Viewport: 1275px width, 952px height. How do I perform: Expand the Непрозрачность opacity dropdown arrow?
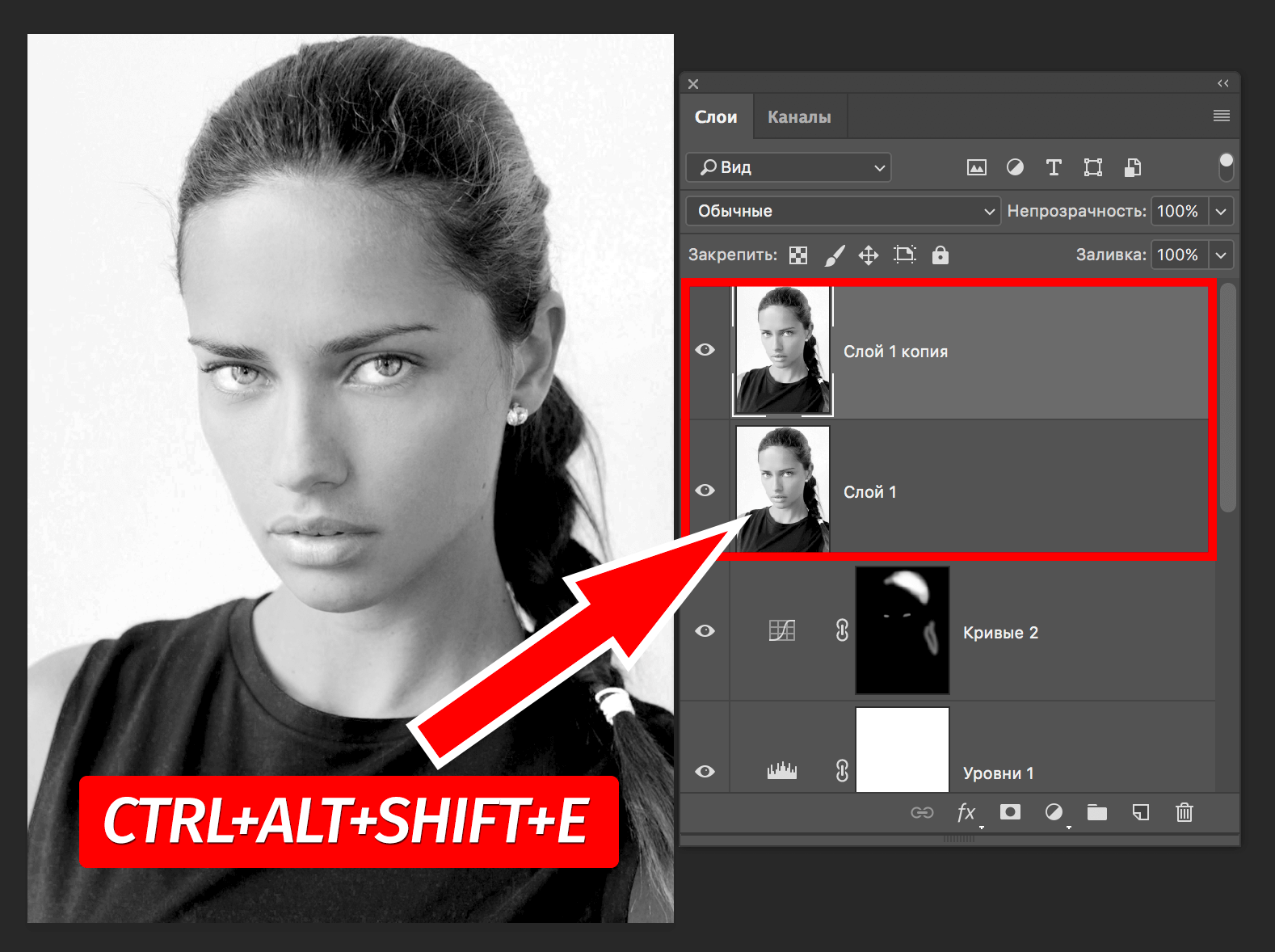1221,211
